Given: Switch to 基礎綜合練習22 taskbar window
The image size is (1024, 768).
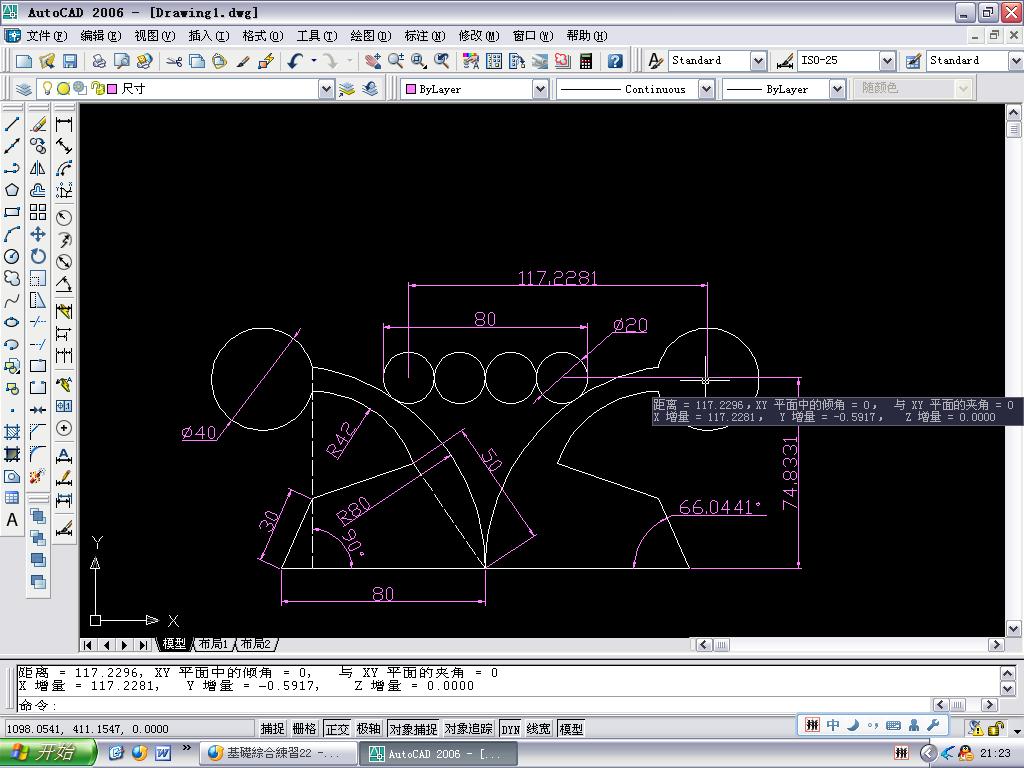Looking at the screenshot, I should 278,753.
